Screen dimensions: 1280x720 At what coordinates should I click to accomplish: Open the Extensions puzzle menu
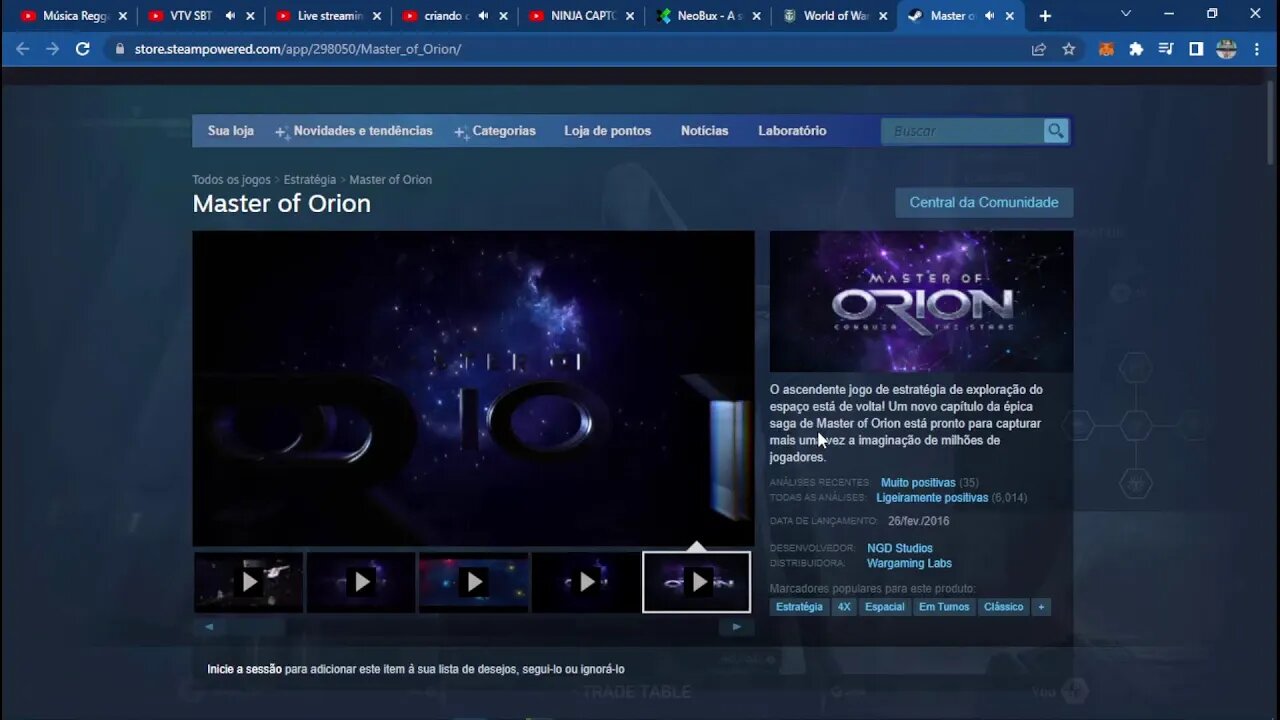tap(1136, 49)
